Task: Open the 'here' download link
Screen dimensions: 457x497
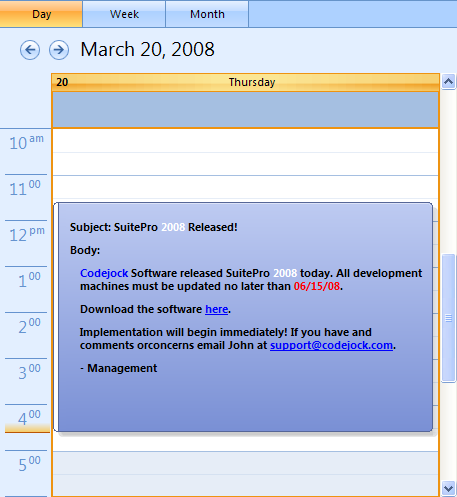Action: tap(216, 309)
